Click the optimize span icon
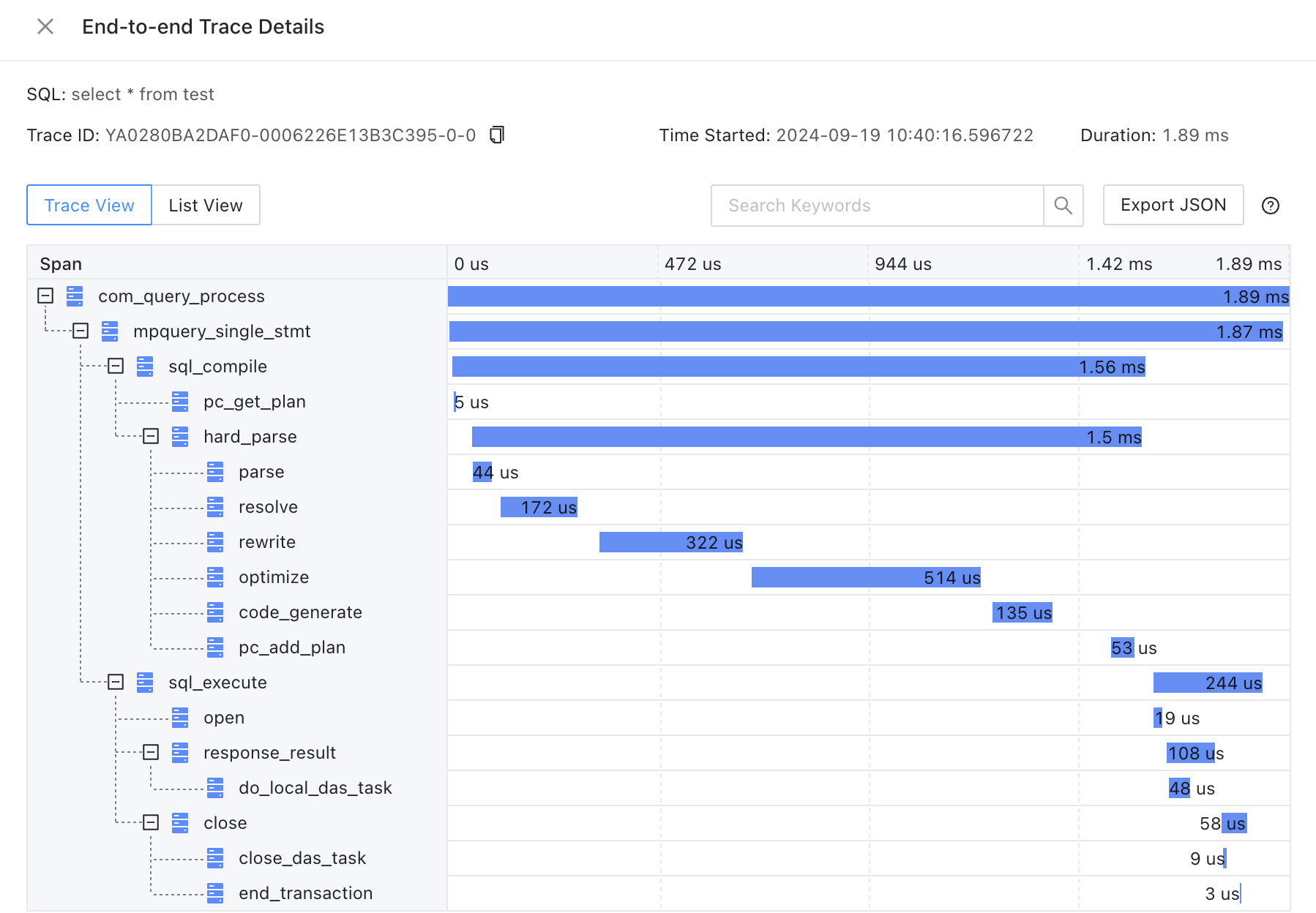This screenshot has width=1316, height=913. [x=215, y=577]
